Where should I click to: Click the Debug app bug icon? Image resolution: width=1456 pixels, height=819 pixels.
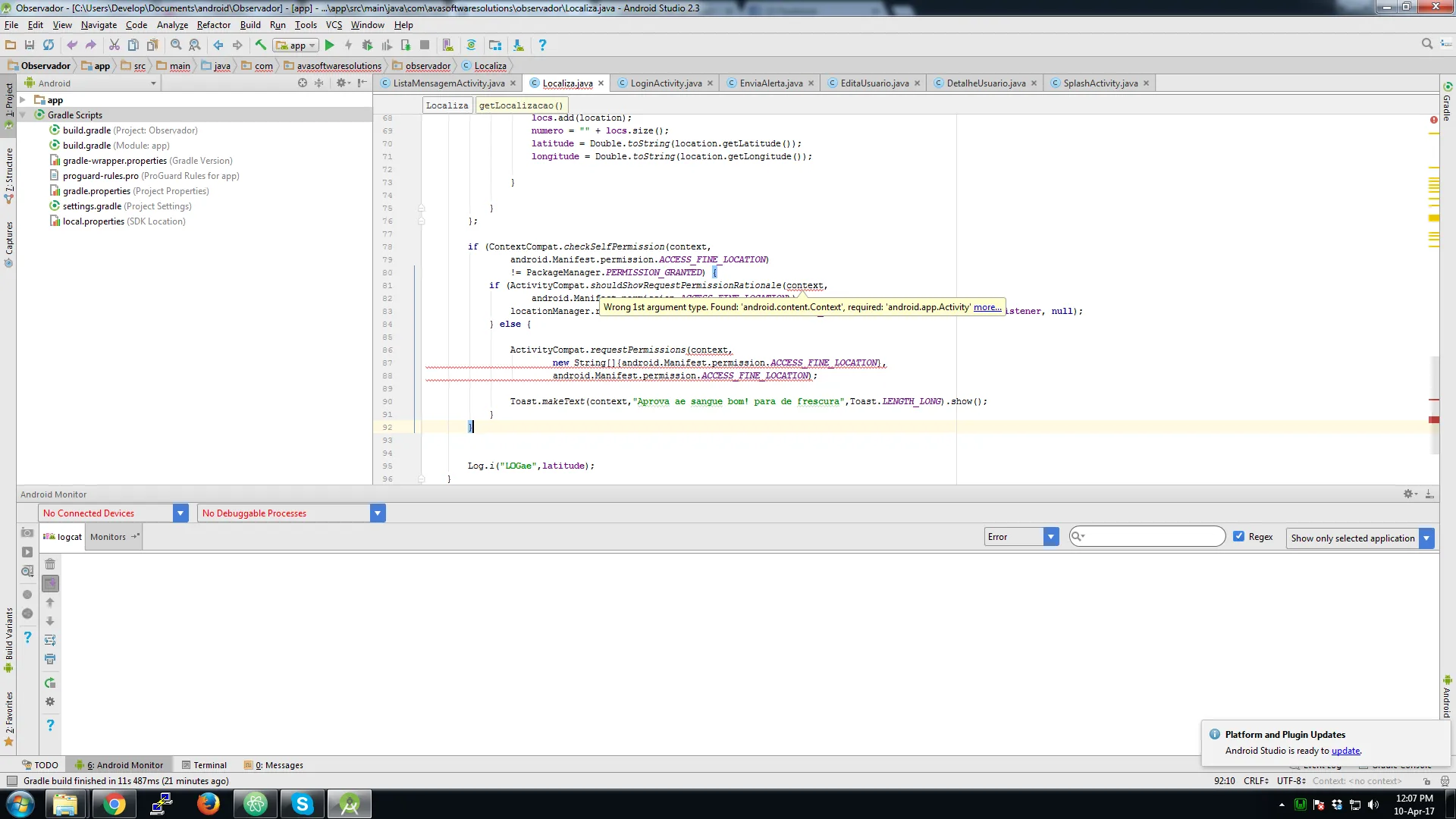pyautogui.click(x=368, y=45)
